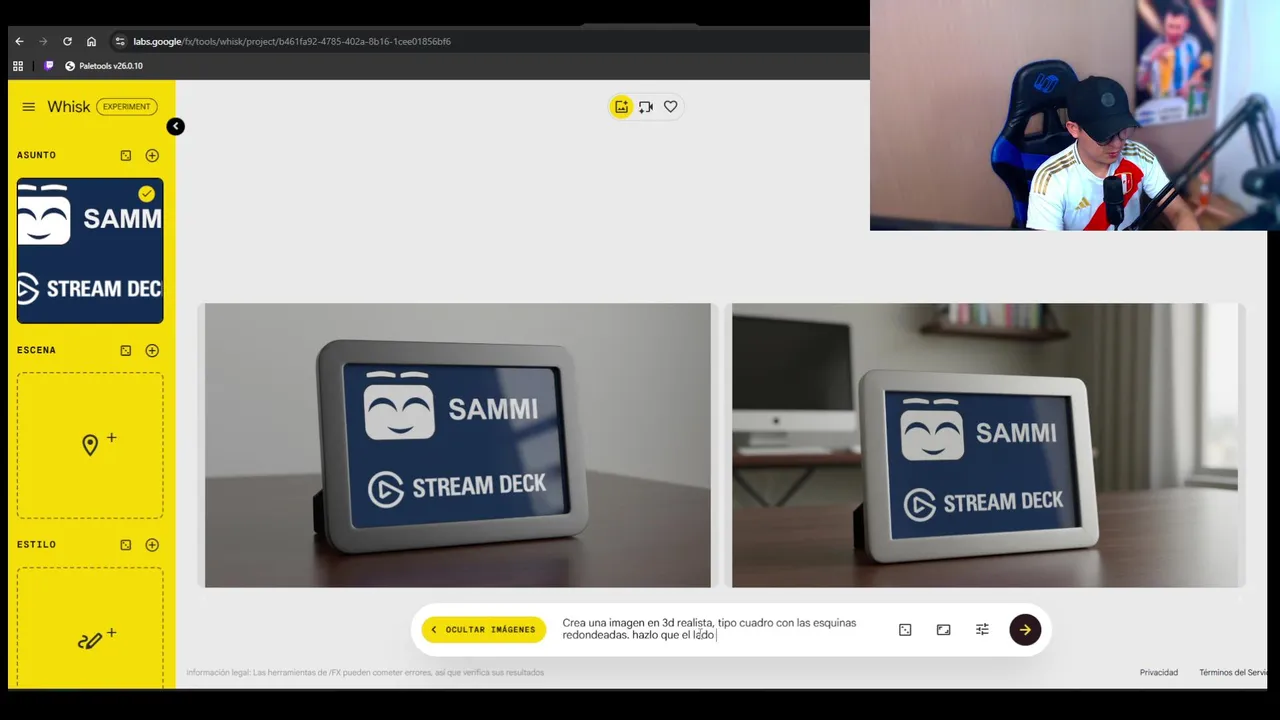Collapse the sidebar with the black arrow button
This screenshot has height=720, width=1280.
pyautogui.click(x=175, y=126)
